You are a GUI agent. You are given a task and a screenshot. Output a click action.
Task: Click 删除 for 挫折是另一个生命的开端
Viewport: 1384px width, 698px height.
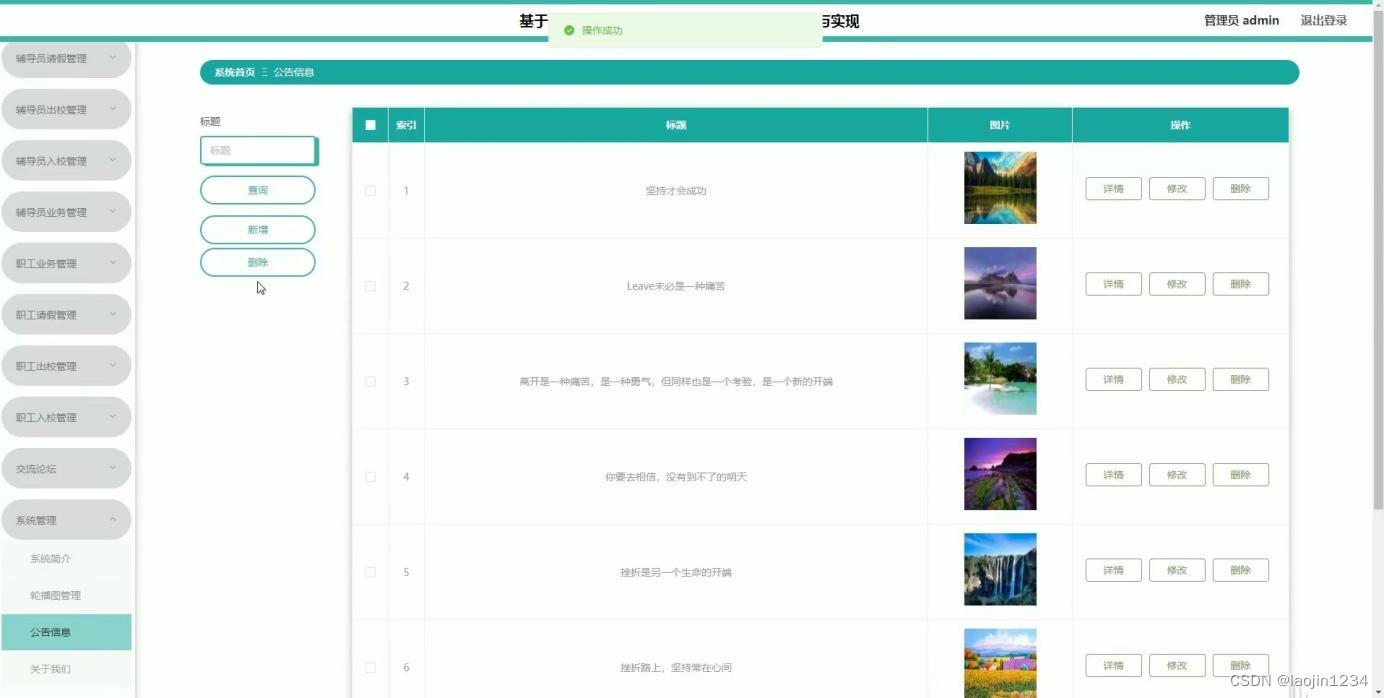click(1240, 570)
